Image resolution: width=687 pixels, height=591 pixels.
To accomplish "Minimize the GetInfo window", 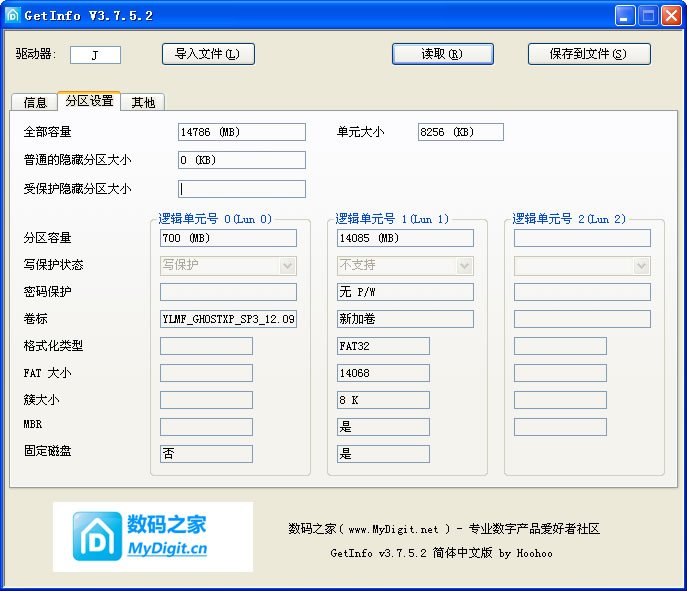I will pyautogui.click(x=625, y=15).
